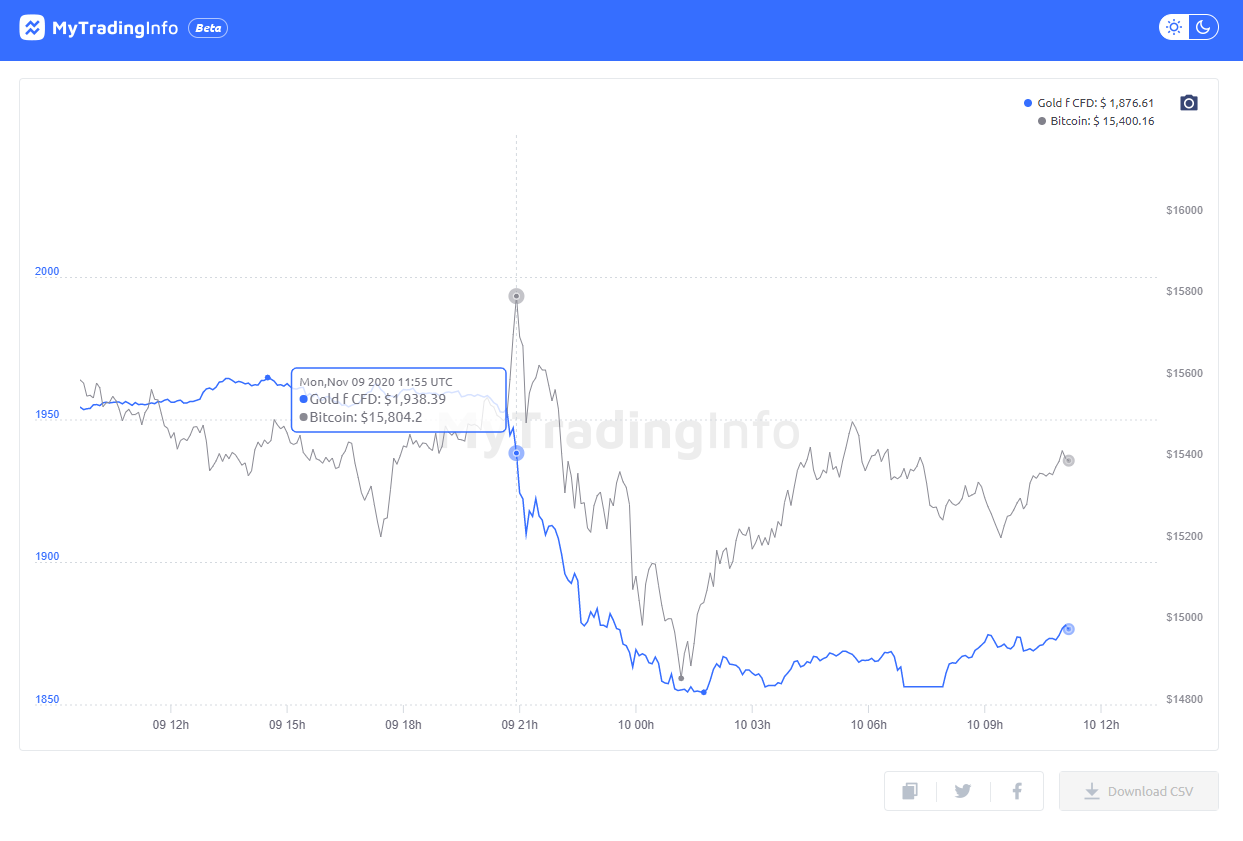Click Bitcoin's lowest point gray dot
This screenshot has width=1243, height=841.
pyautogui.click(x=681, y=678)
